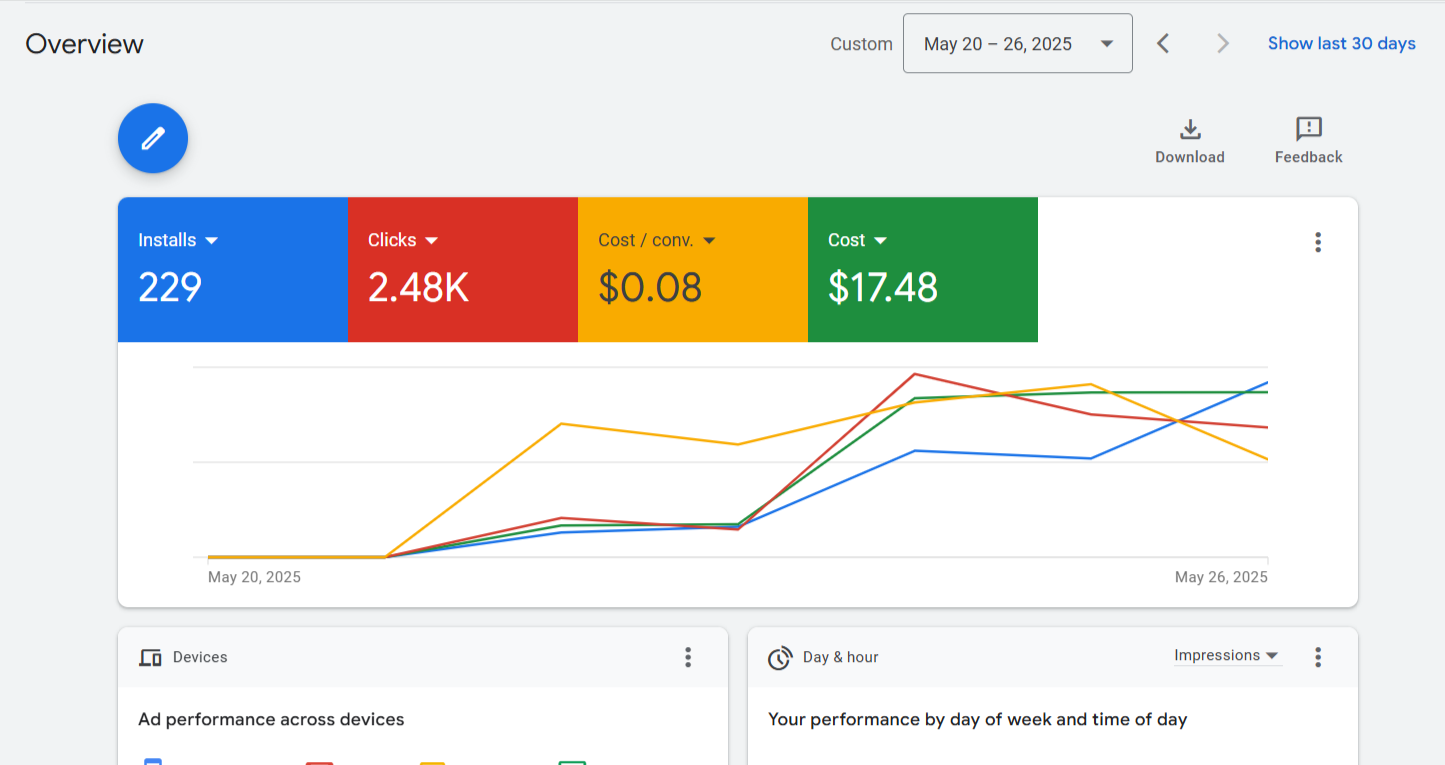Toggle the blue legend checkbox in Devices card
The image size is (1445, 765).
pos(153,761)
